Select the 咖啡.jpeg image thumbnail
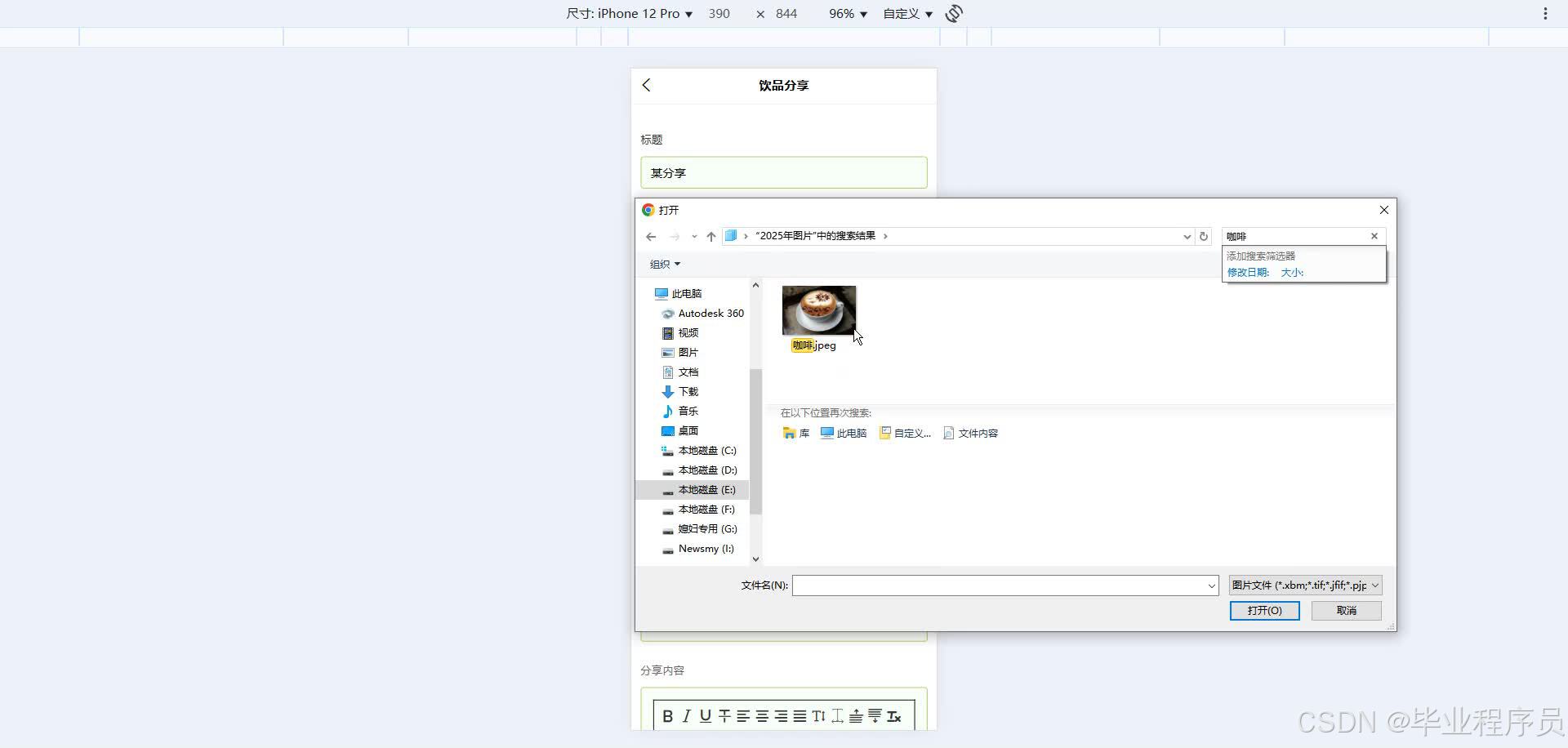The width and height of the screenshot is (1568, 748). pyautogui.click(x=818, y=310)
